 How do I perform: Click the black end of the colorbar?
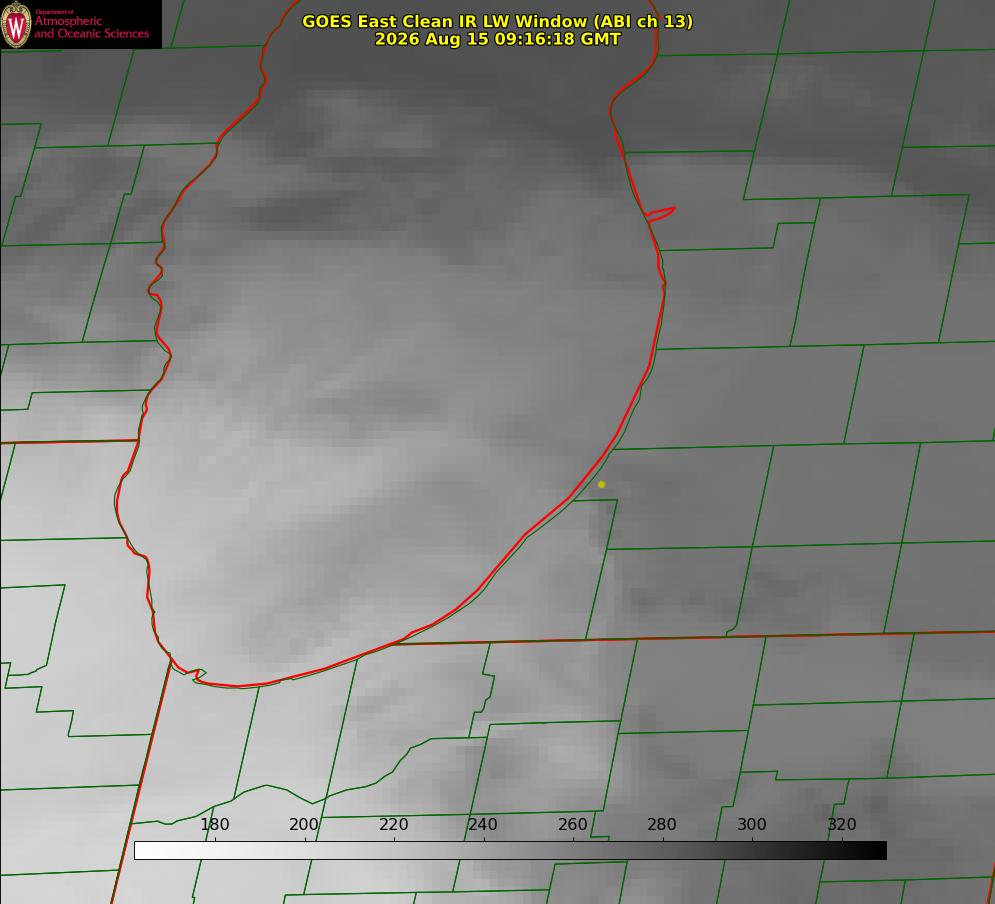pyautogui.click(x=880, y=850)
